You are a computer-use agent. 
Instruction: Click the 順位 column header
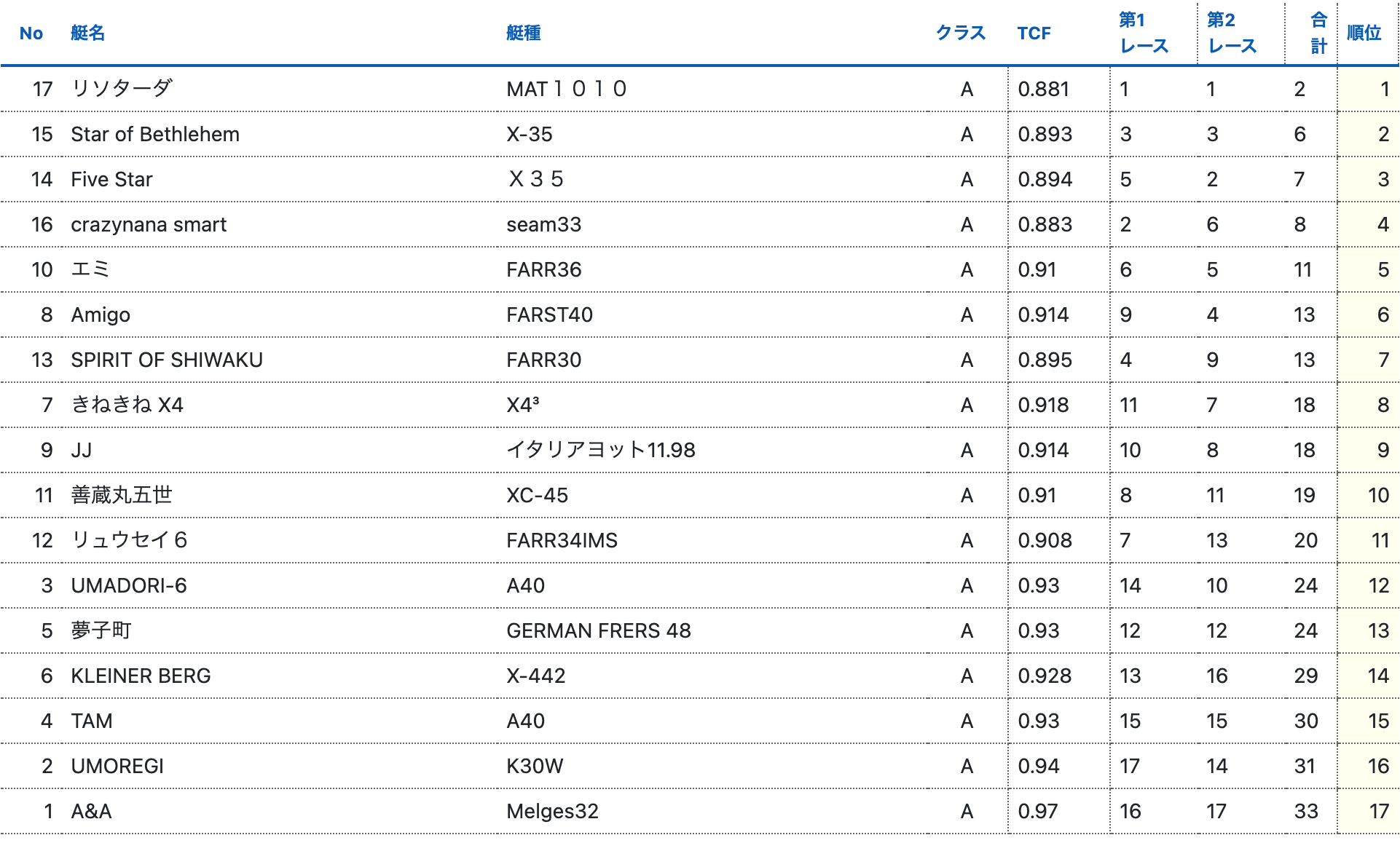tap(1364, 33)
